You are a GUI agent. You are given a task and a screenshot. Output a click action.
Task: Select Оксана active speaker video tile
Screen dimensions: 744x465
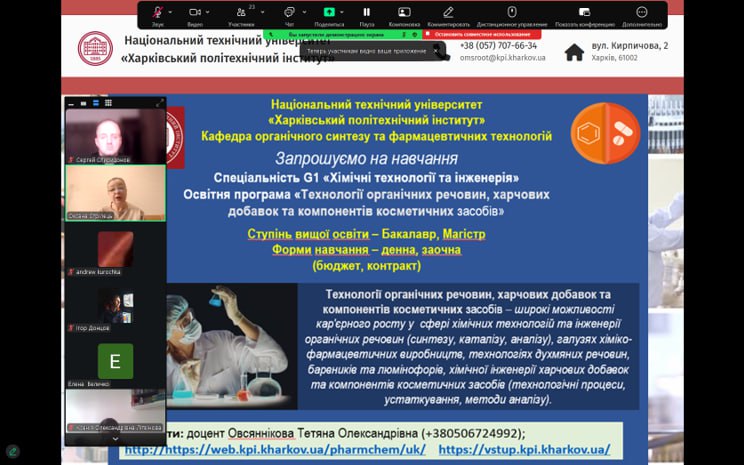115,193
